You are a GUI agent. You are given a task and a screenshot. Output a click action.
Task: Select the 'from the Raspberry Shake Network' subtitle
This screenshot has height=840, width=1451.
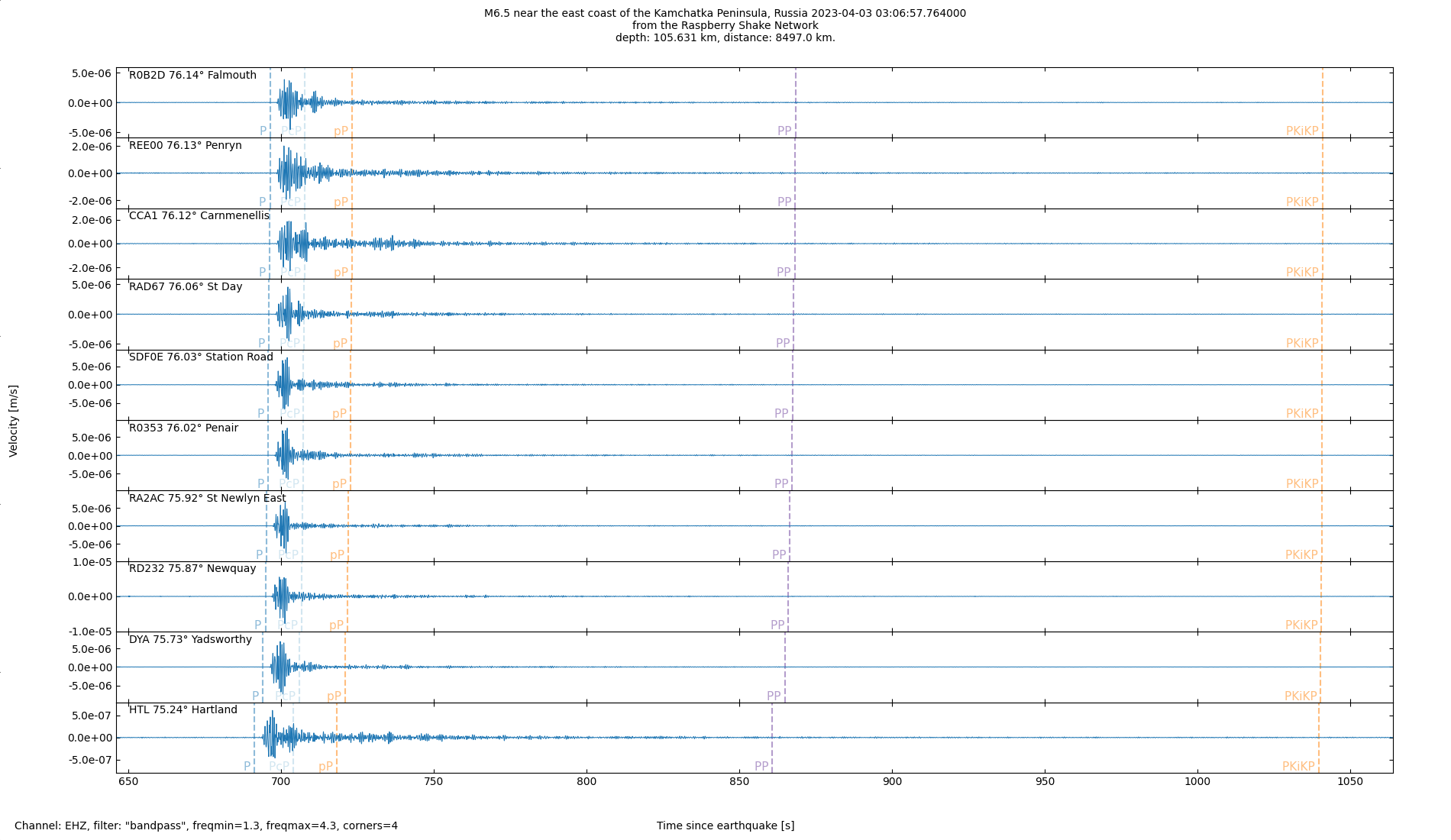coord(725,25)
